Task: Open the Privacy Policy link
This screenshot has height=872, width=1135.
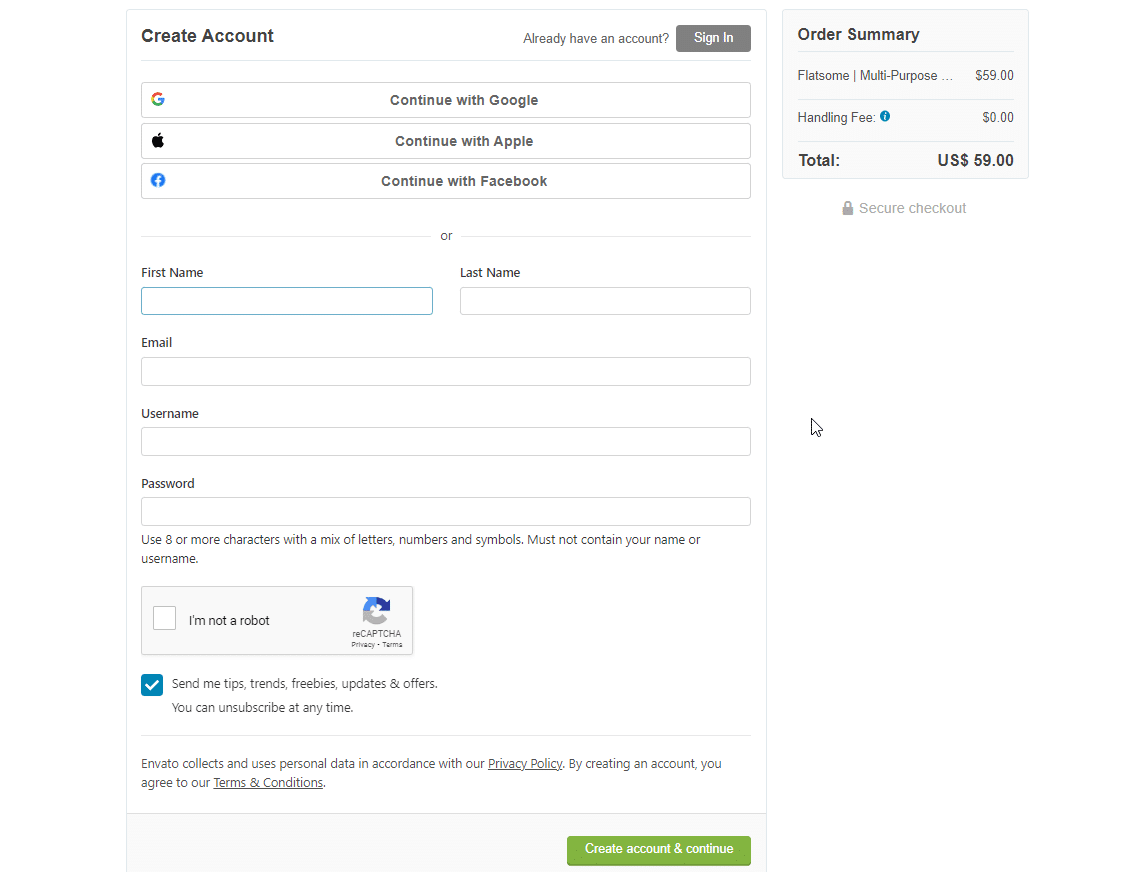Action: point(525,763)
